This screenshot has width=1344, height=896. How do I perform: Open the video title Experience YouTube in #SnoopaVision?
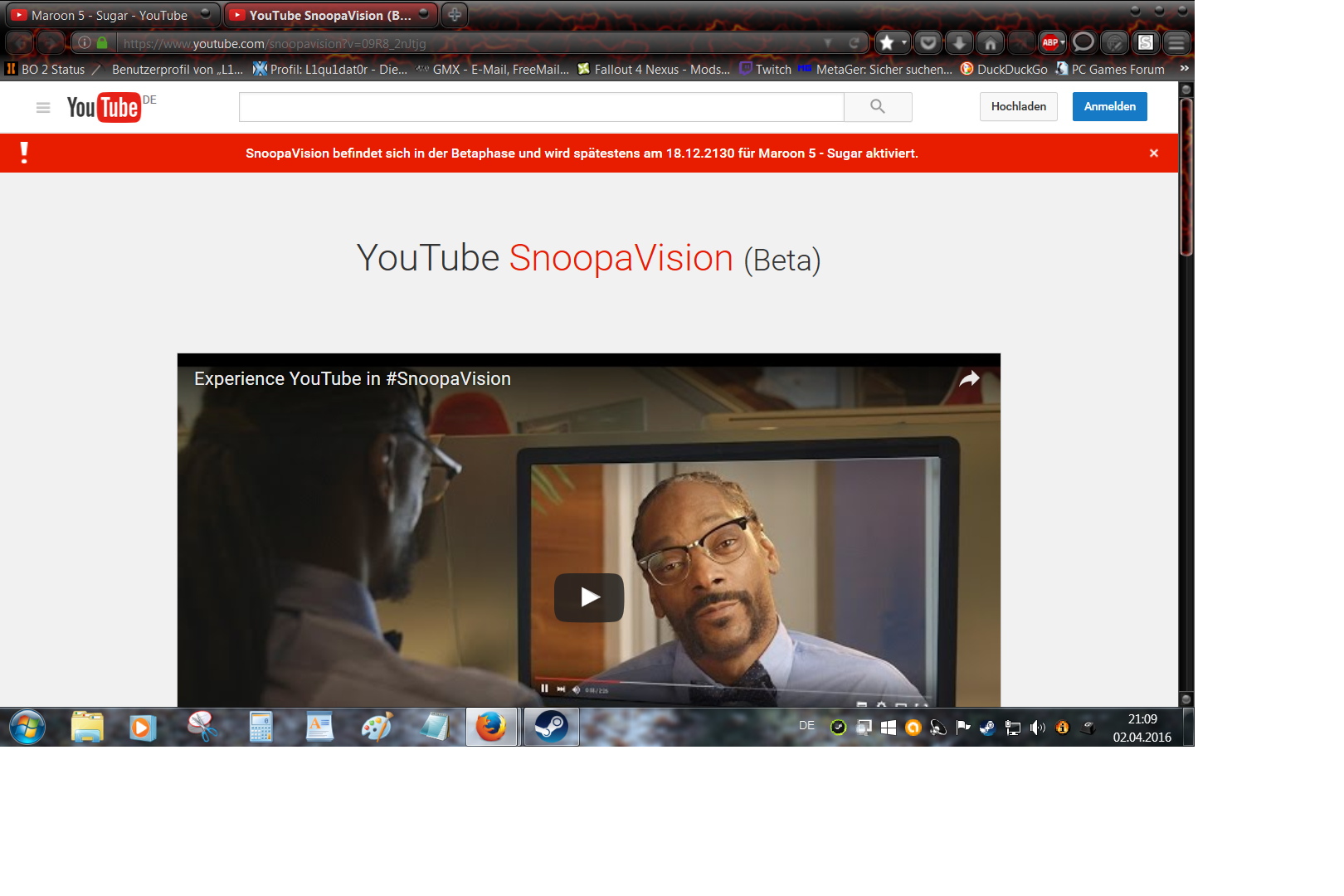[x=353, y=379]
